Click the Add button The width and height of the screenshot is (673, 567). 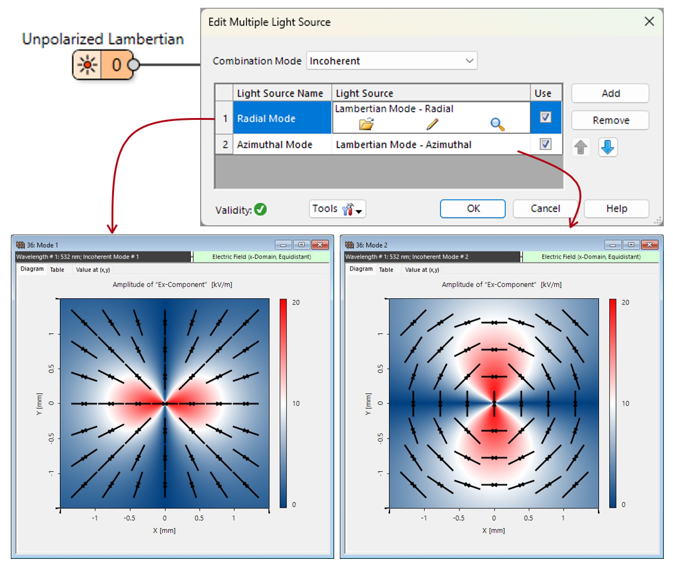[610, 93]
